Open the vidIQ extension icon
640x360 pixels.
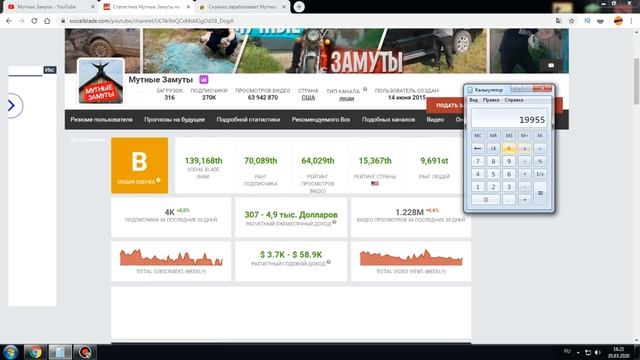click(x=587, y=21)
